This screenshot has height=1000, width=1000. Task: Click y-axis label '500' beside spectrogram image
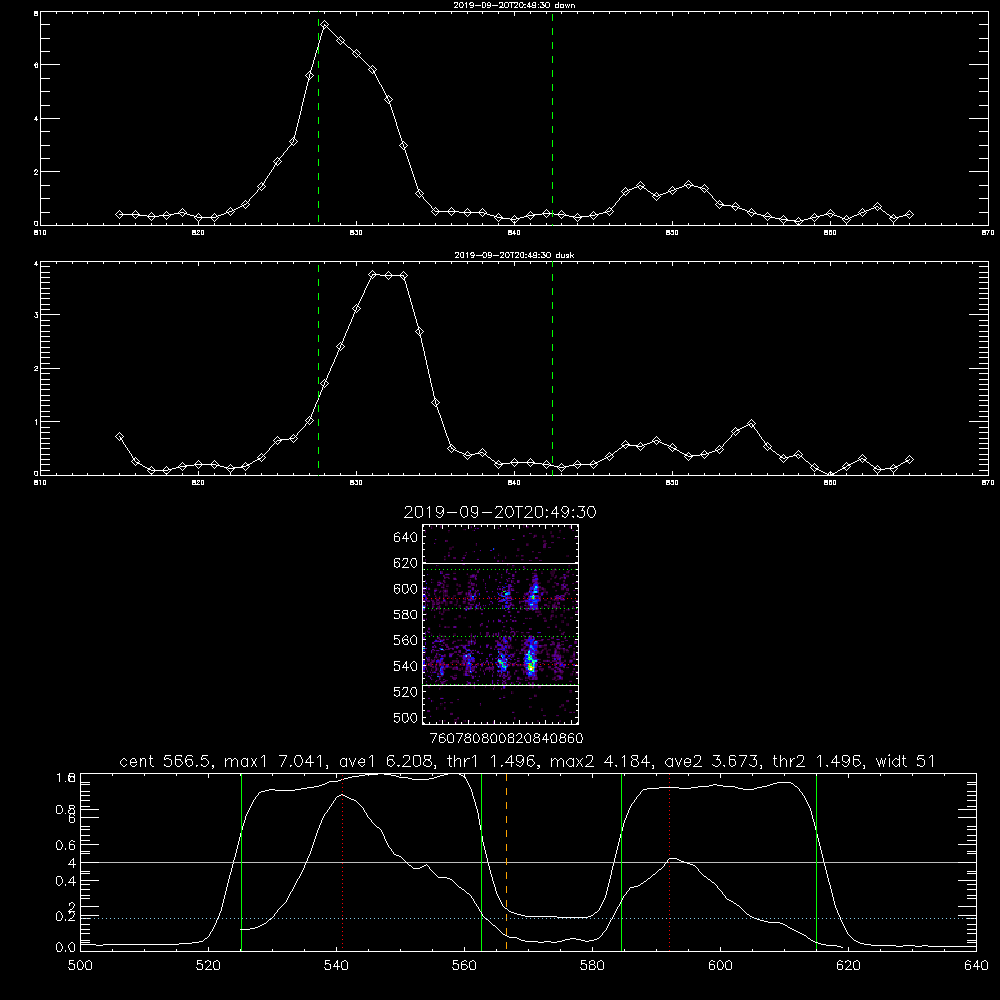(x=405, y=717)
